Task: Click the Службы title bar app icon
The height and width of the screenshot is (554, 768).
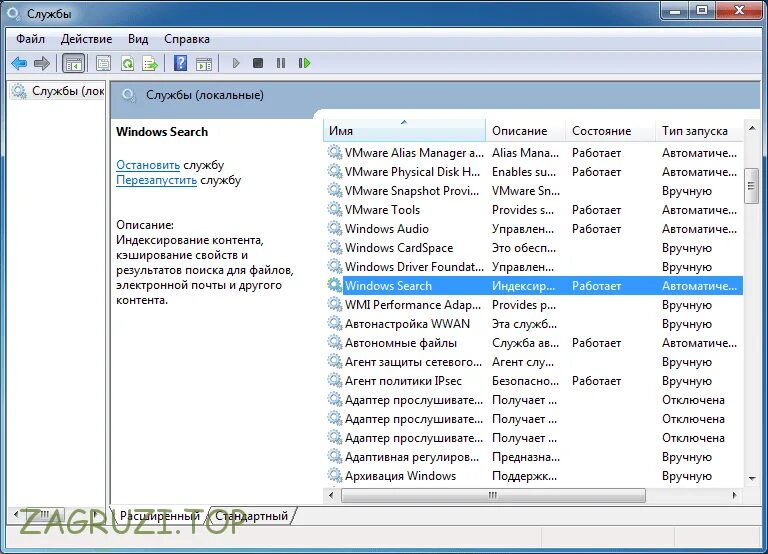Action: tap(13, 14)
